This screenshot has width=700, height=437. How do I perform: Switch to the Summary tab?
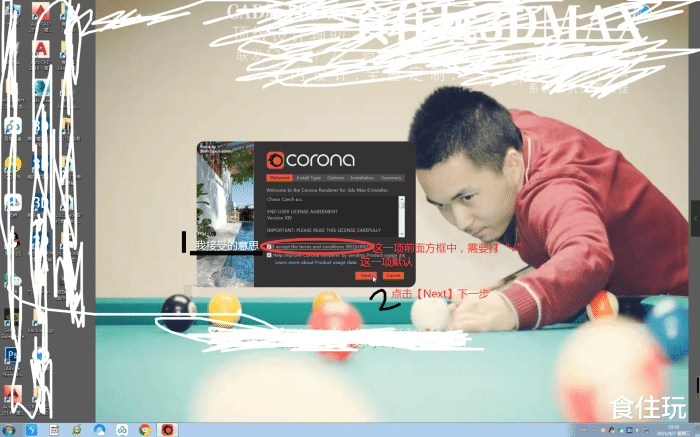click(391, 178)
